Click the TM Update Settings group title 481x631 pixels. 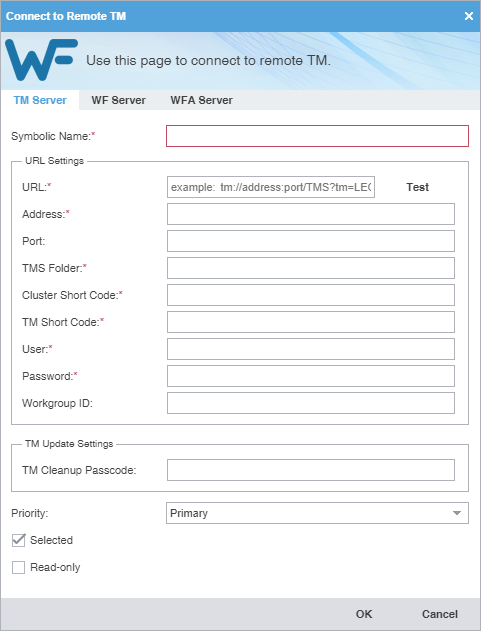tap(69, 443)
